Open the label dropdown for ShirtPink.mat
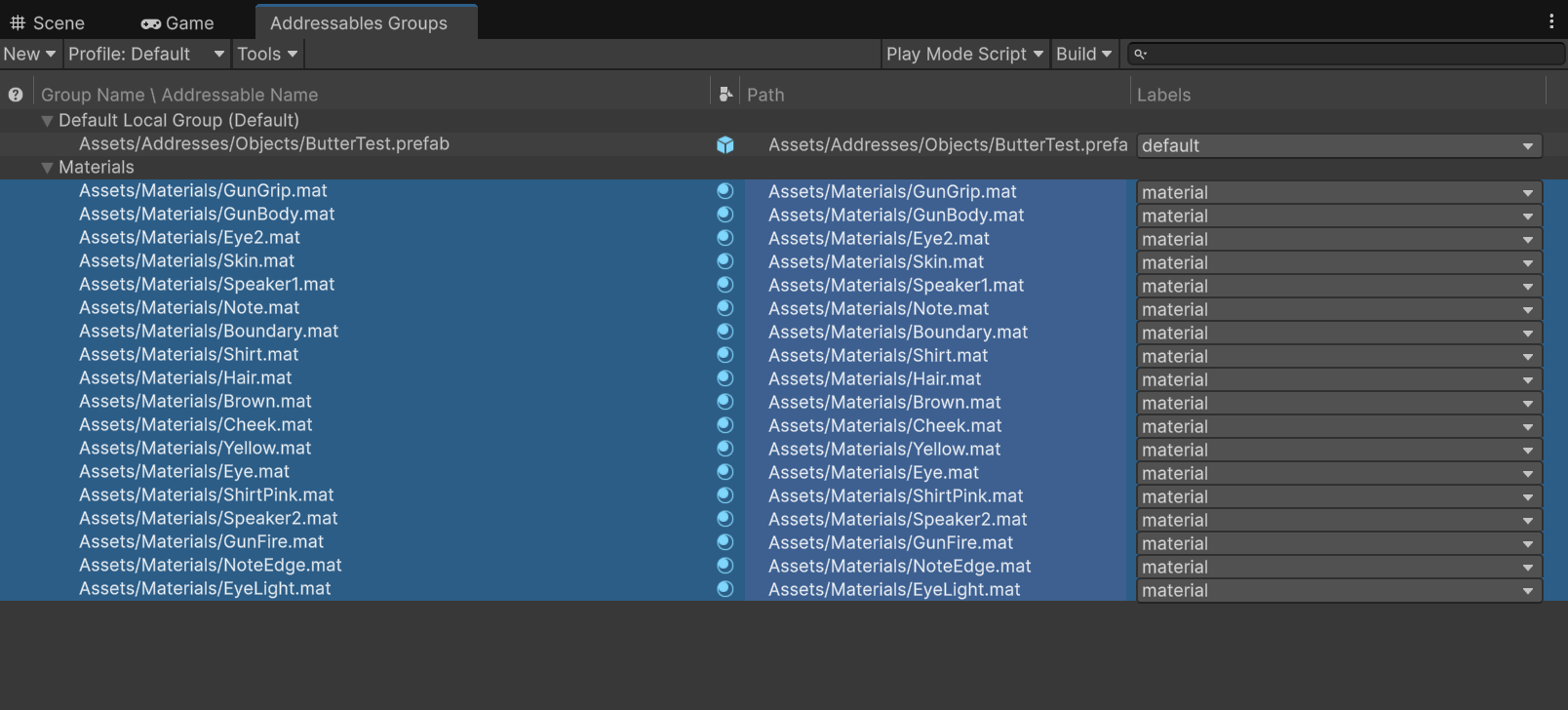 1339,496
